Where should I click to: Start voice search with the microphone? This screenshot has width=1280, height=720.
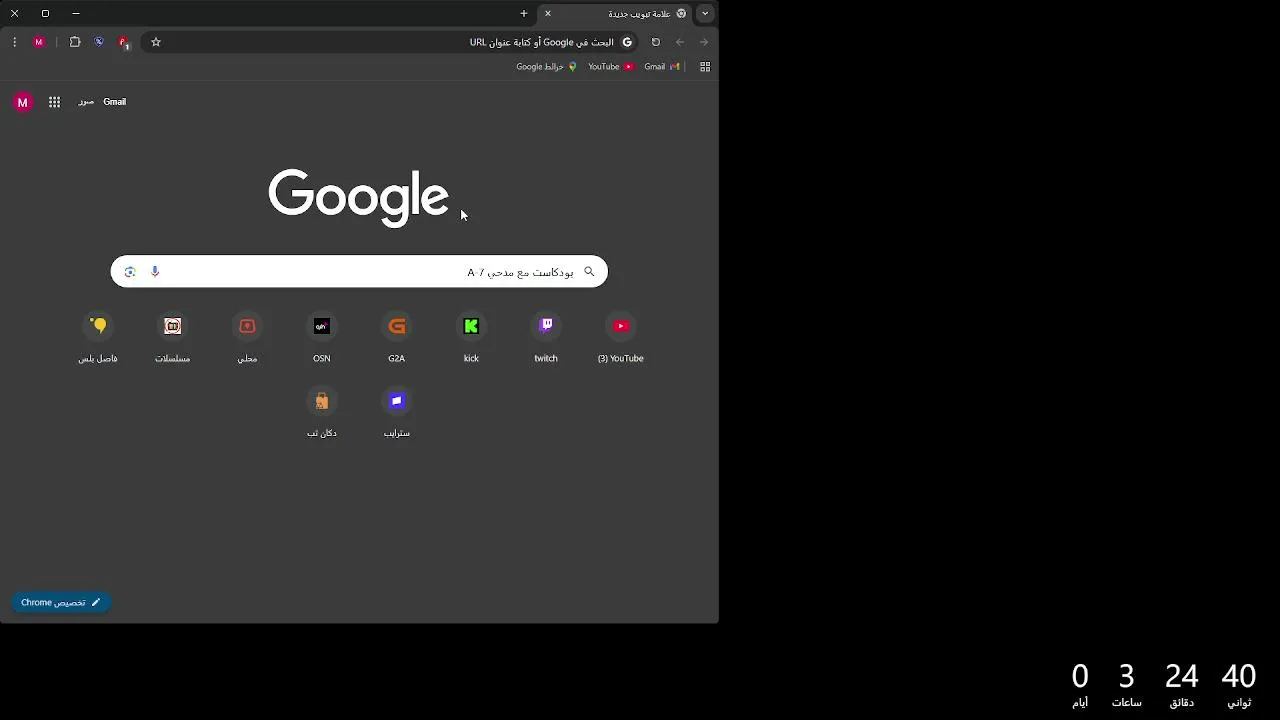[155, 271]
